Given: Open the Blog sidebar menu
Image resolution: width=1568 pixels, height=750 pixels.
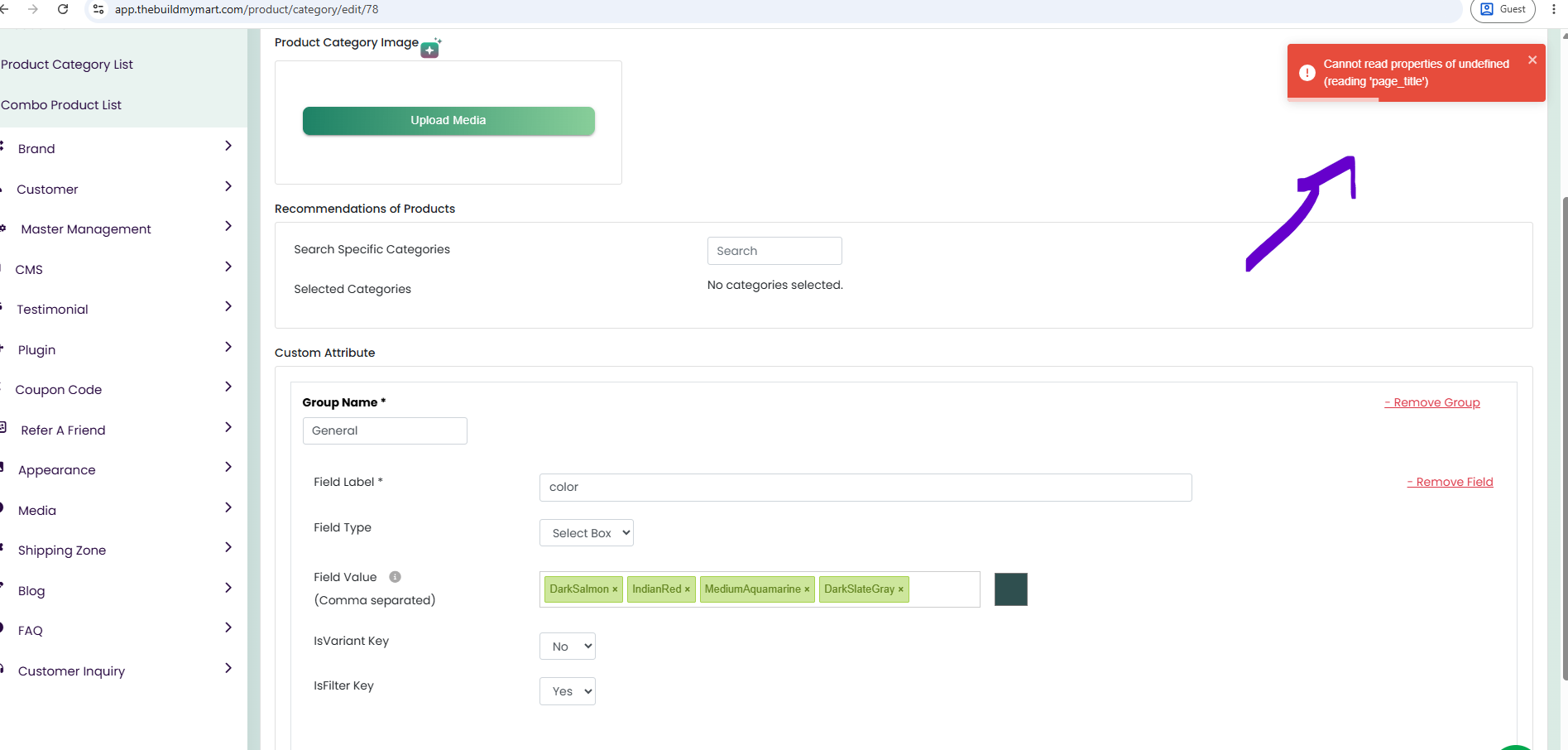Looking at the screenshot, I should 31,591.
